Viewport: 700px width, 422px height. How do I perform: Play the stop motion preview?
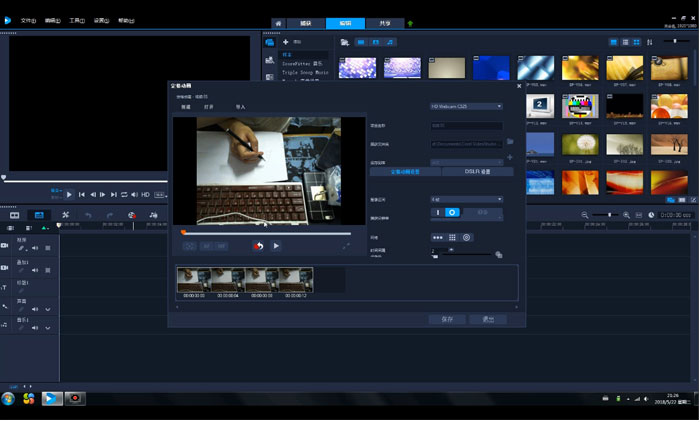coord(277,246)
